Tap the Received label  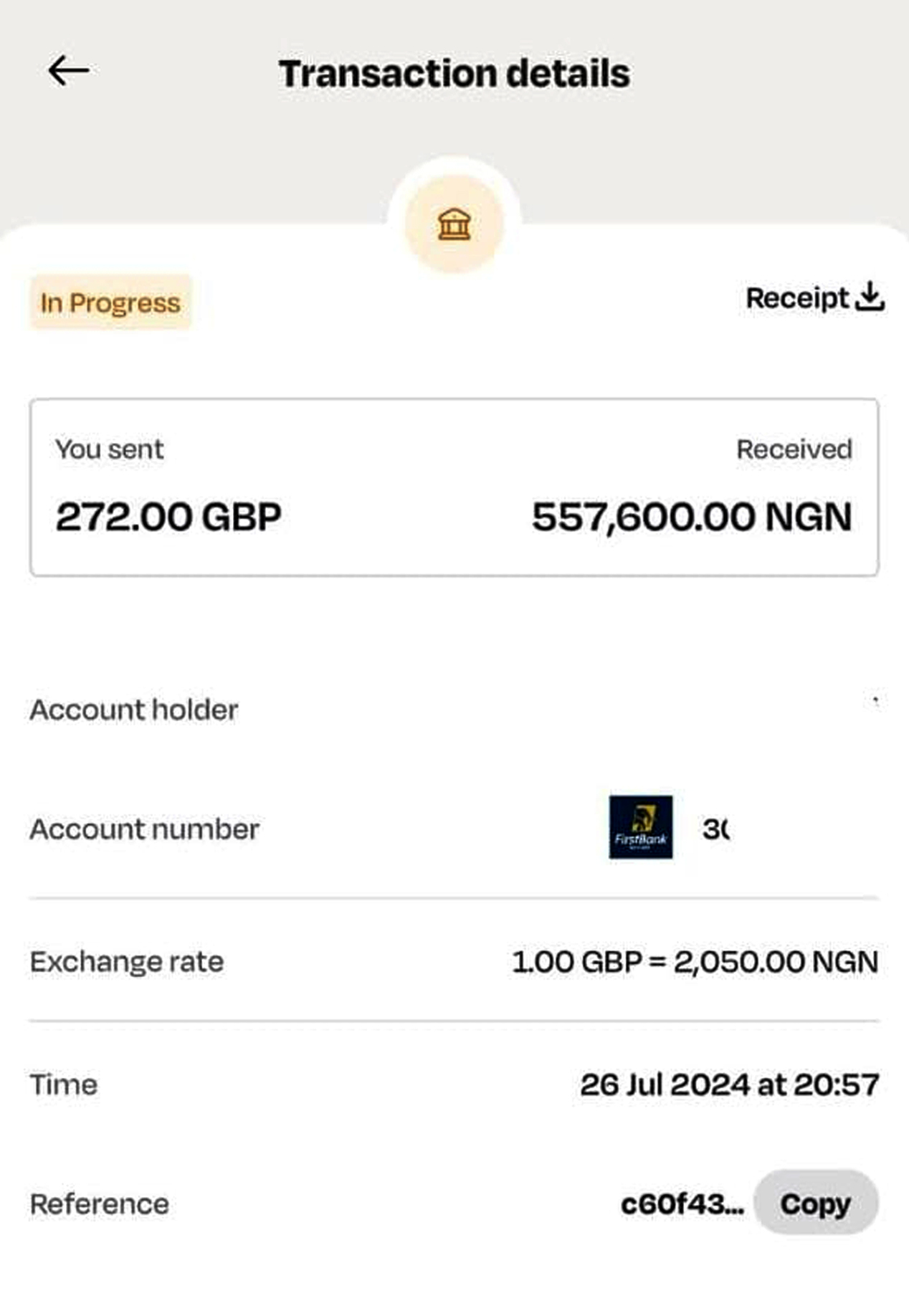coord(794,449)
